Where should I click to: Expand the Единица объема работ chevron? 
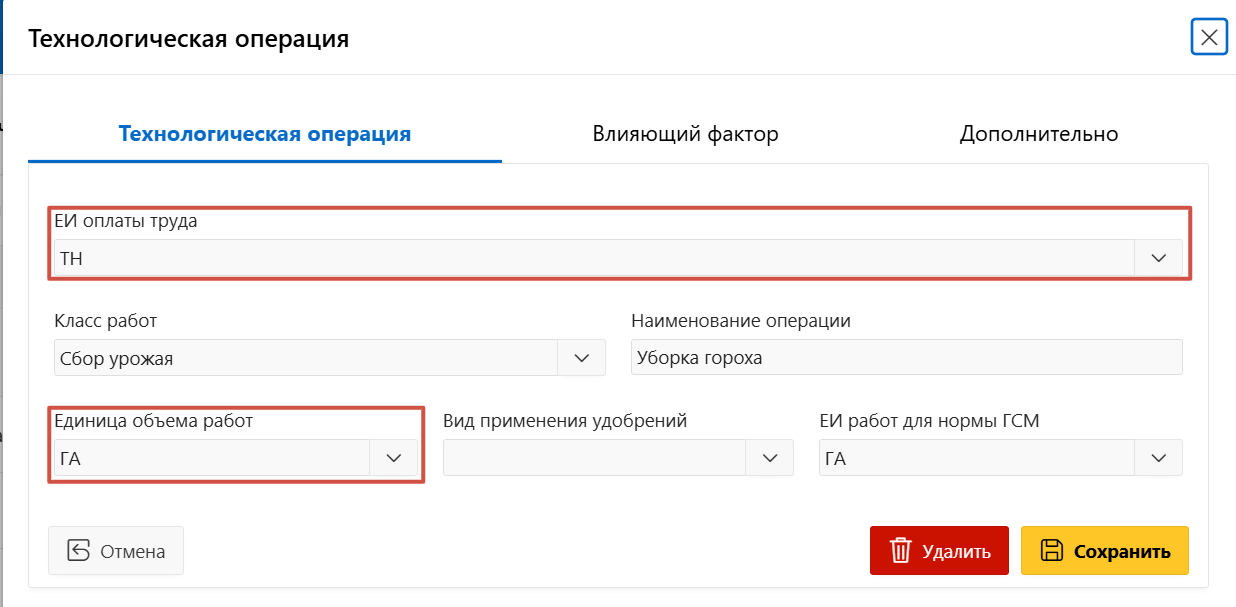pos(394,458)
